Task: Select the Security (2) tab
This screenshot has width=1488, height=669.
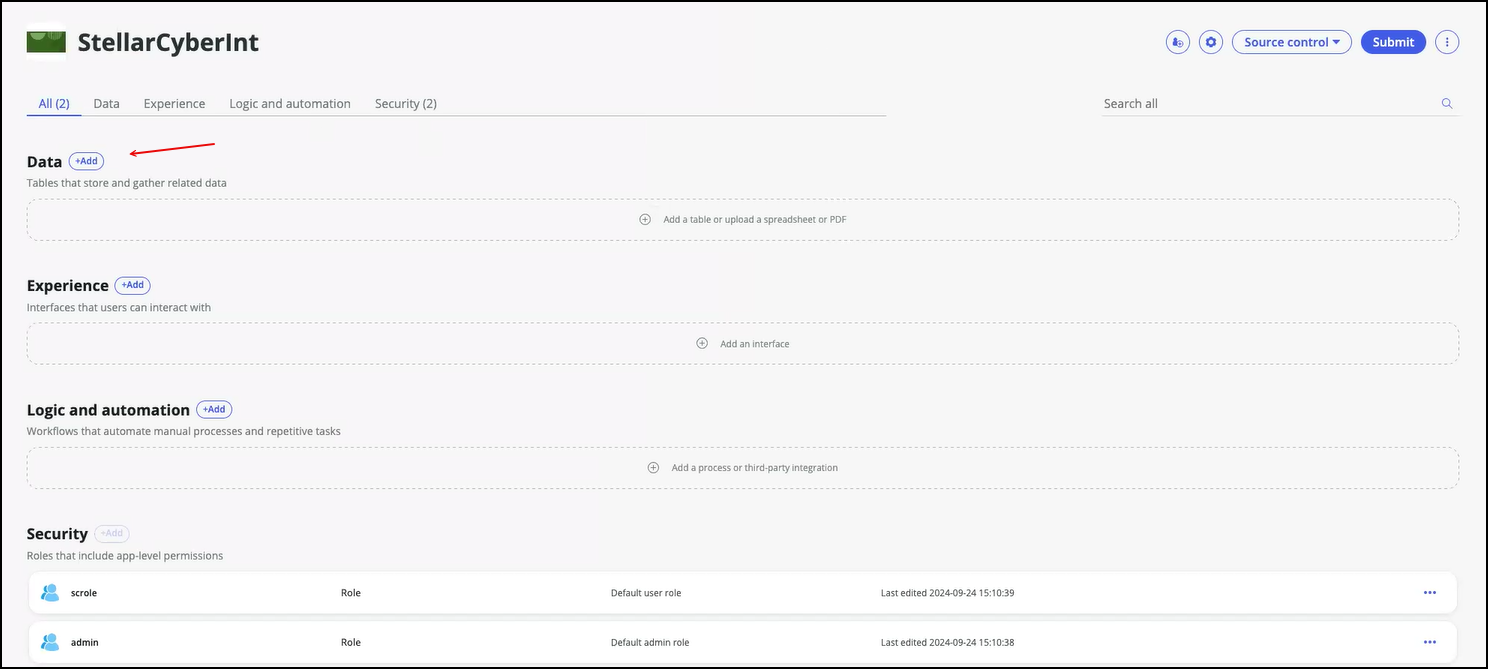Action: point(405,104)
